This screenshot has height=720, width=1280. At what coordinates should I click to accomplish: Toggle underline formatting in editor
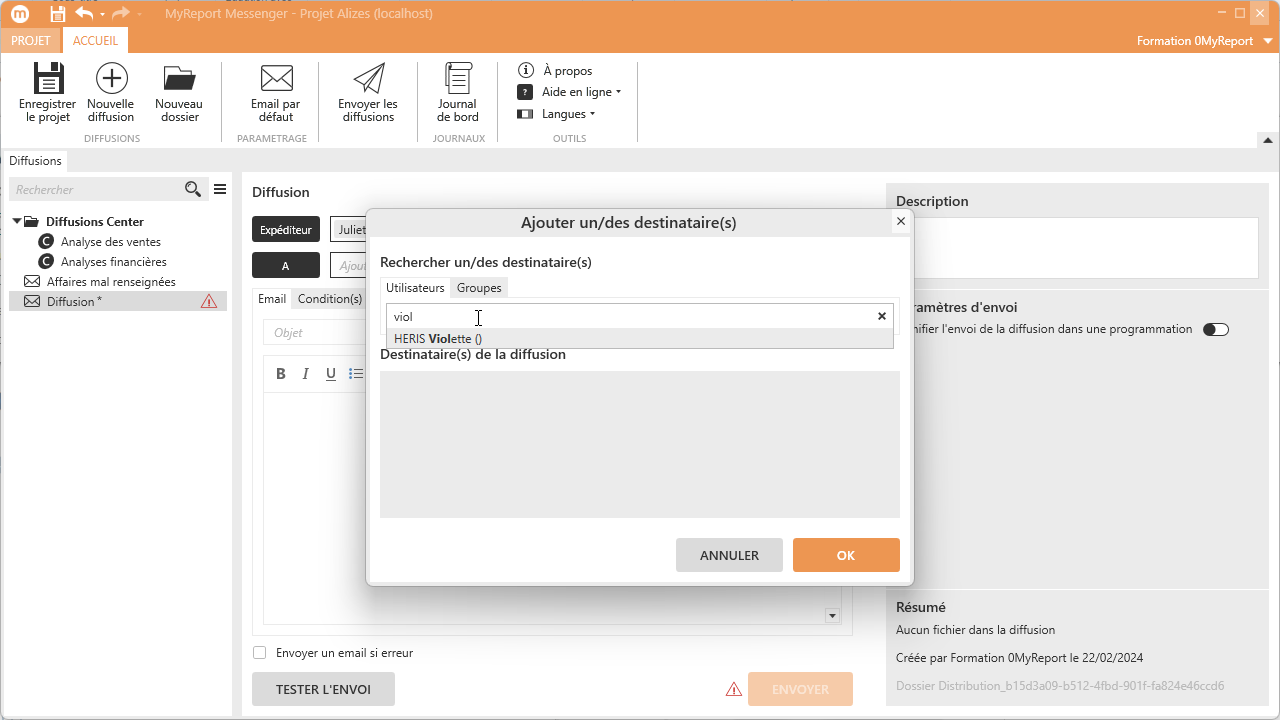331,374
